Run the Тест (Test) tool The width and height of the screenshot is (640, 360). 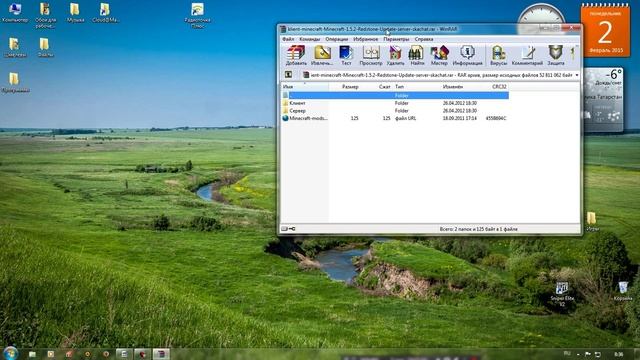(x=346, y=56)
